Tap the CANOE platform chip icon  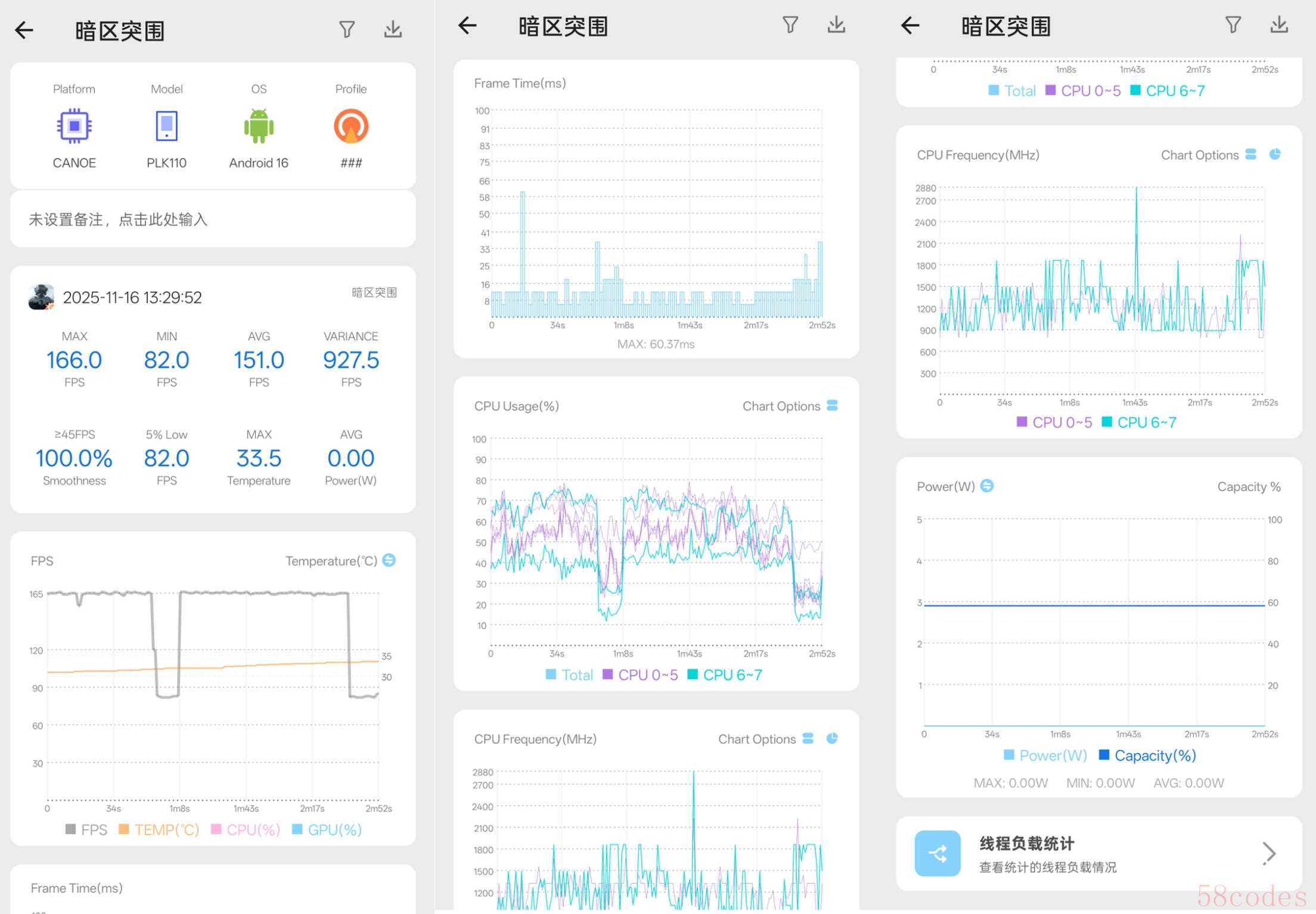pyautogui.click(x=74, y=126)
